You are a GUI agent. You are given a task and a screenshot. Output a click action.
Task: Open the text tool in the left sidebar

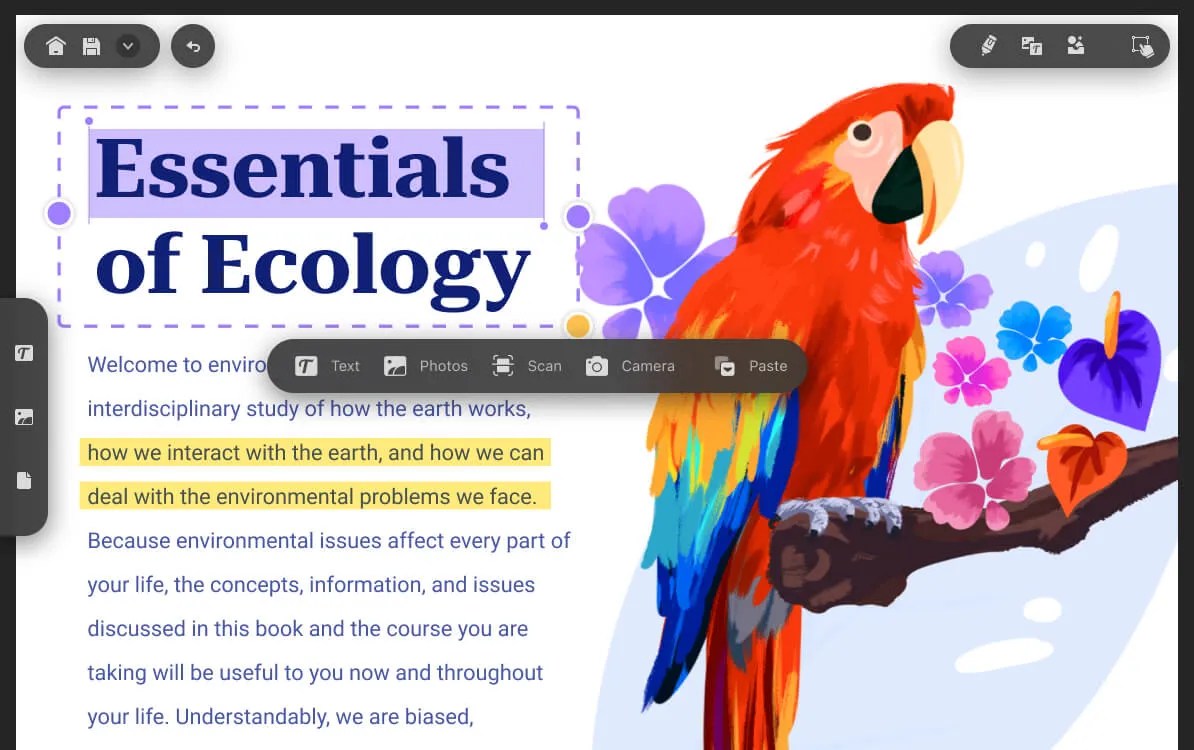25,352
